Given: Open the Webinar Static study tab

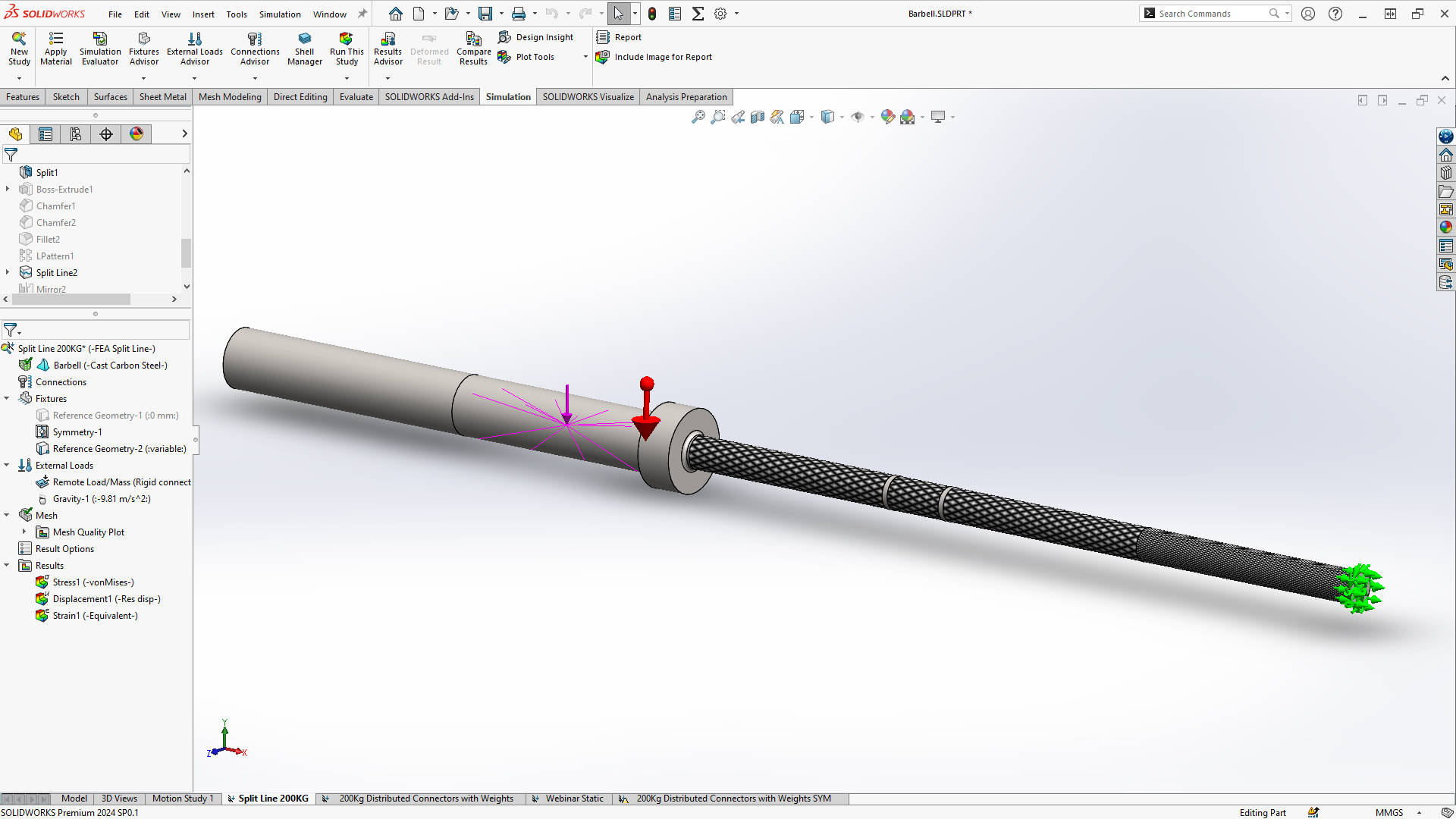Looking at the screenshot, I should pyautogui.click(x=574, y=799).
